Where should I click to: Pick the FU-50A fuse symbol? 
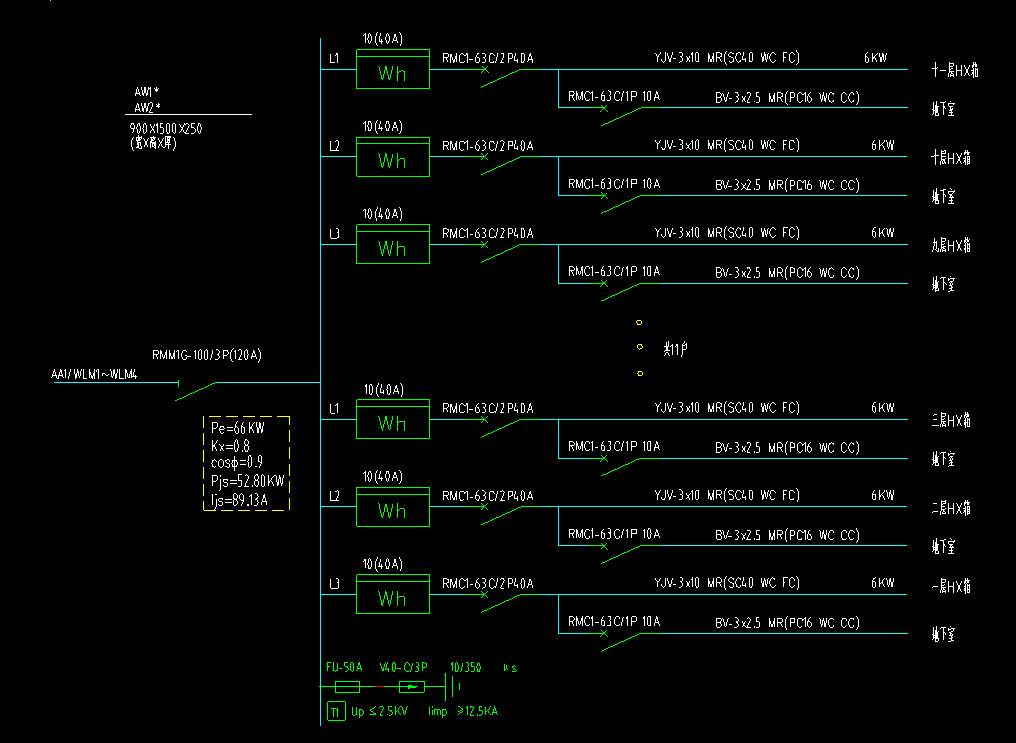[x=347, y=687]
